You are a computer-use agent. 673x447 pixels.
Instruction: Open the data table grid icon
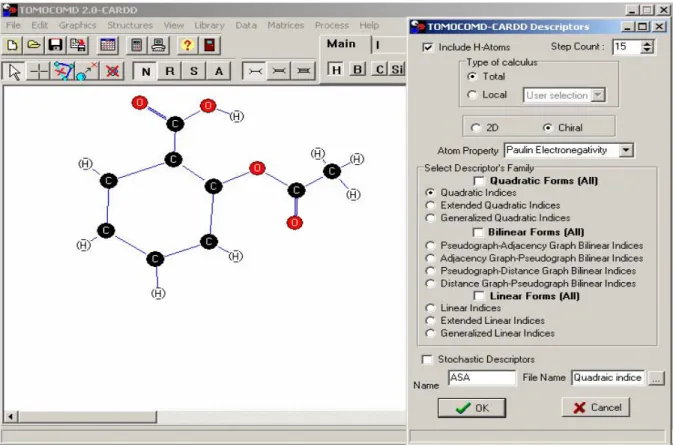tap(108, 45)
